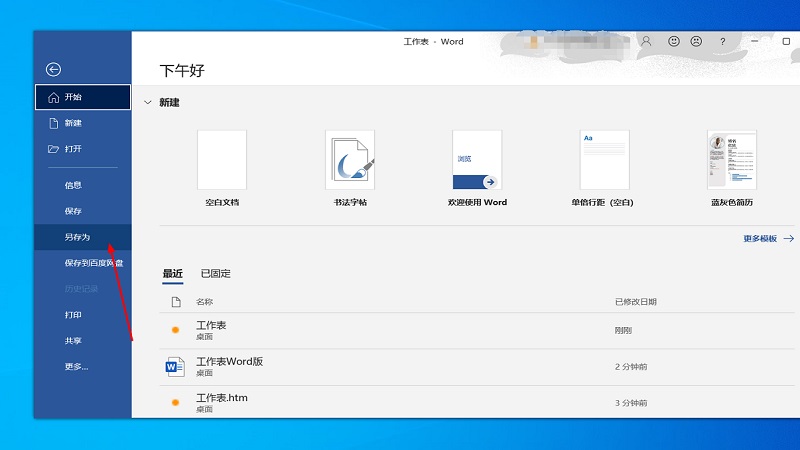
Task: Create a new 空白文档
Action: (x=222, y=160)
